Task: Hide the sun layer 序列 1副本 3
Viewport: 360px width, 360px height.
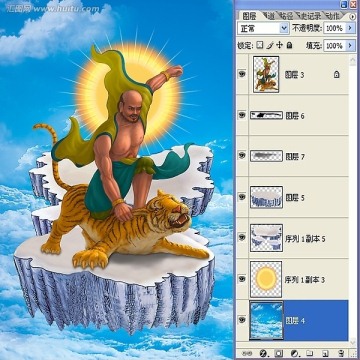Action: pos(242,279)
